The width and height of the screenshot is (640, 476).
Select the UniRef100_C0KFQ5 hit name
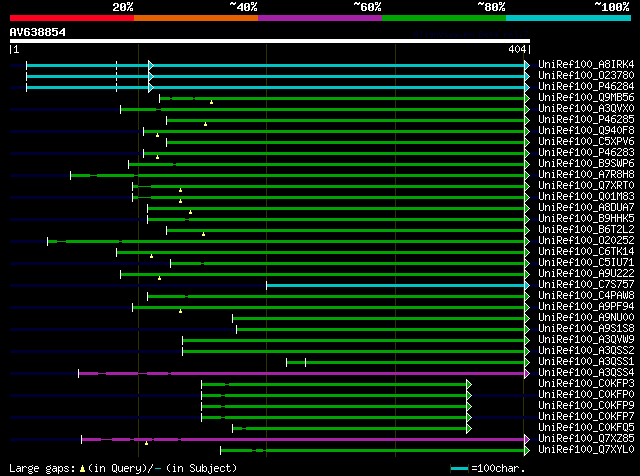tap(586, 428)
